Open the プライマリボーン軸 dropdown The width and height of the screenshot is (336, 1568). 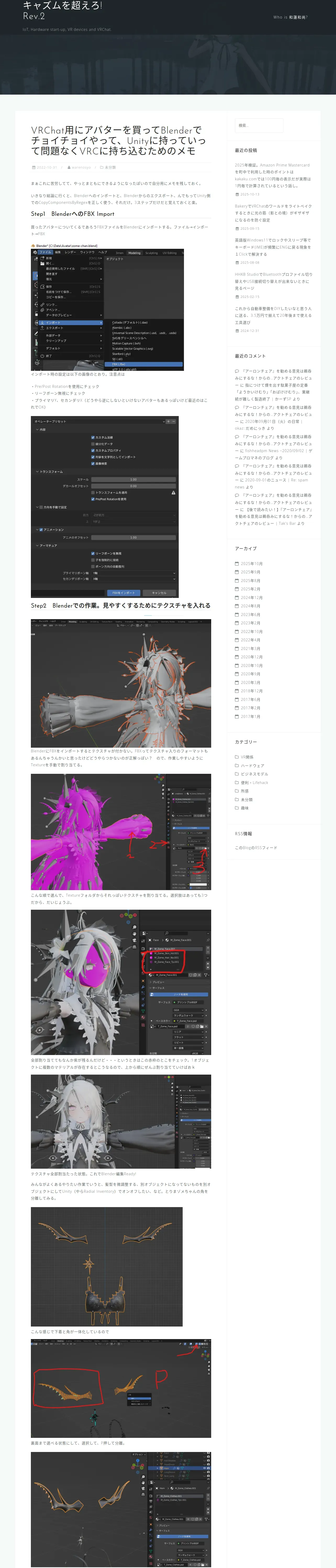click(133, 573)
